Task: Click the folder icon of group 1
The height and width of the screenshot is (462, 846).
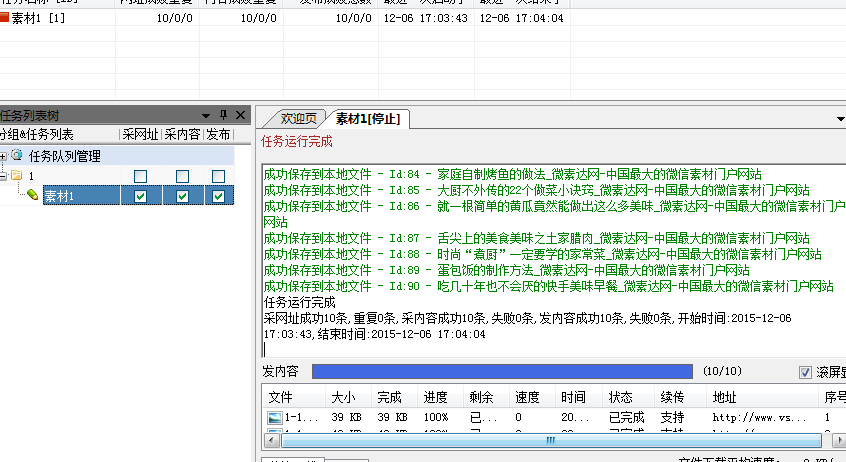Action: [x=17, y=175]
